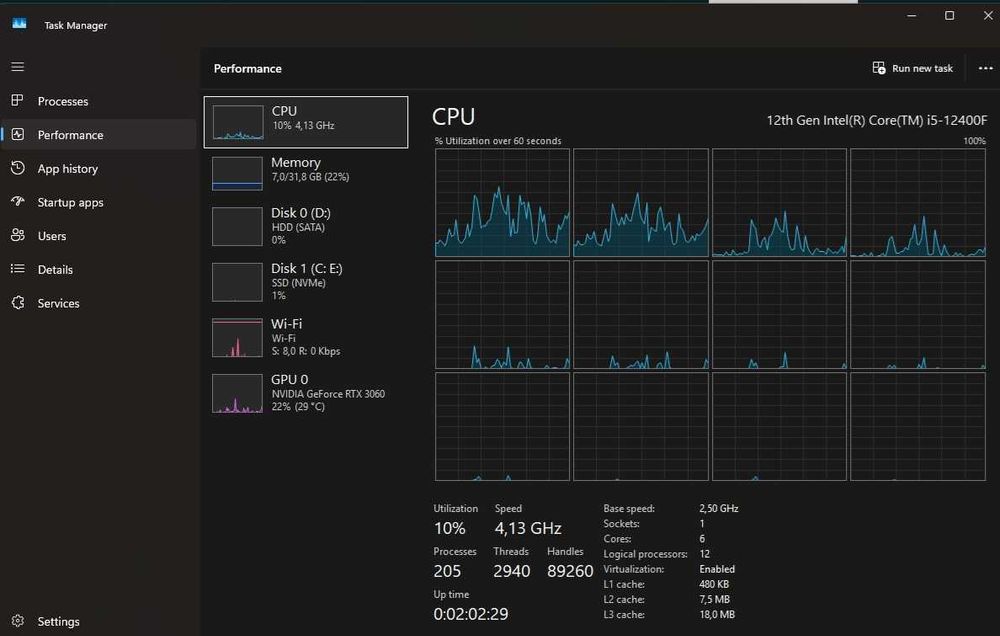Click the i5-12400F processor name

click(877, 120)
